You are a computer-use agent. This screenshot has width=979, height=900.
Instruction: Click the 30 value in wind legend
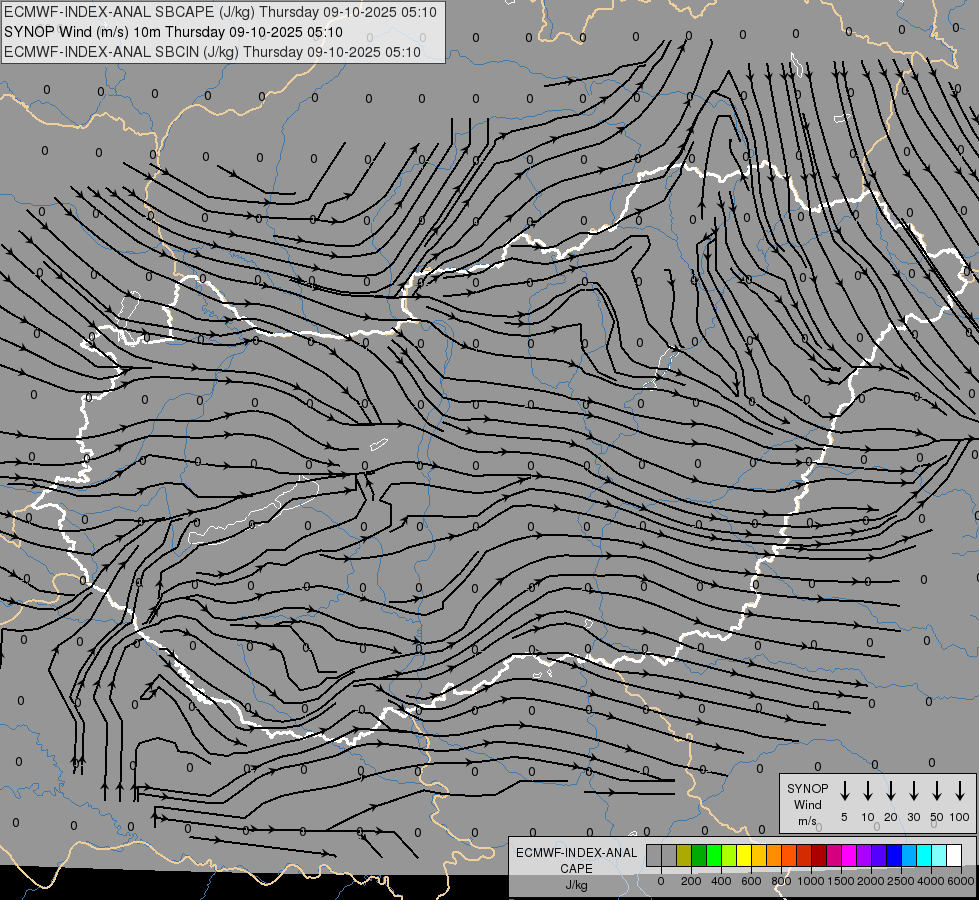coord(914,817)
